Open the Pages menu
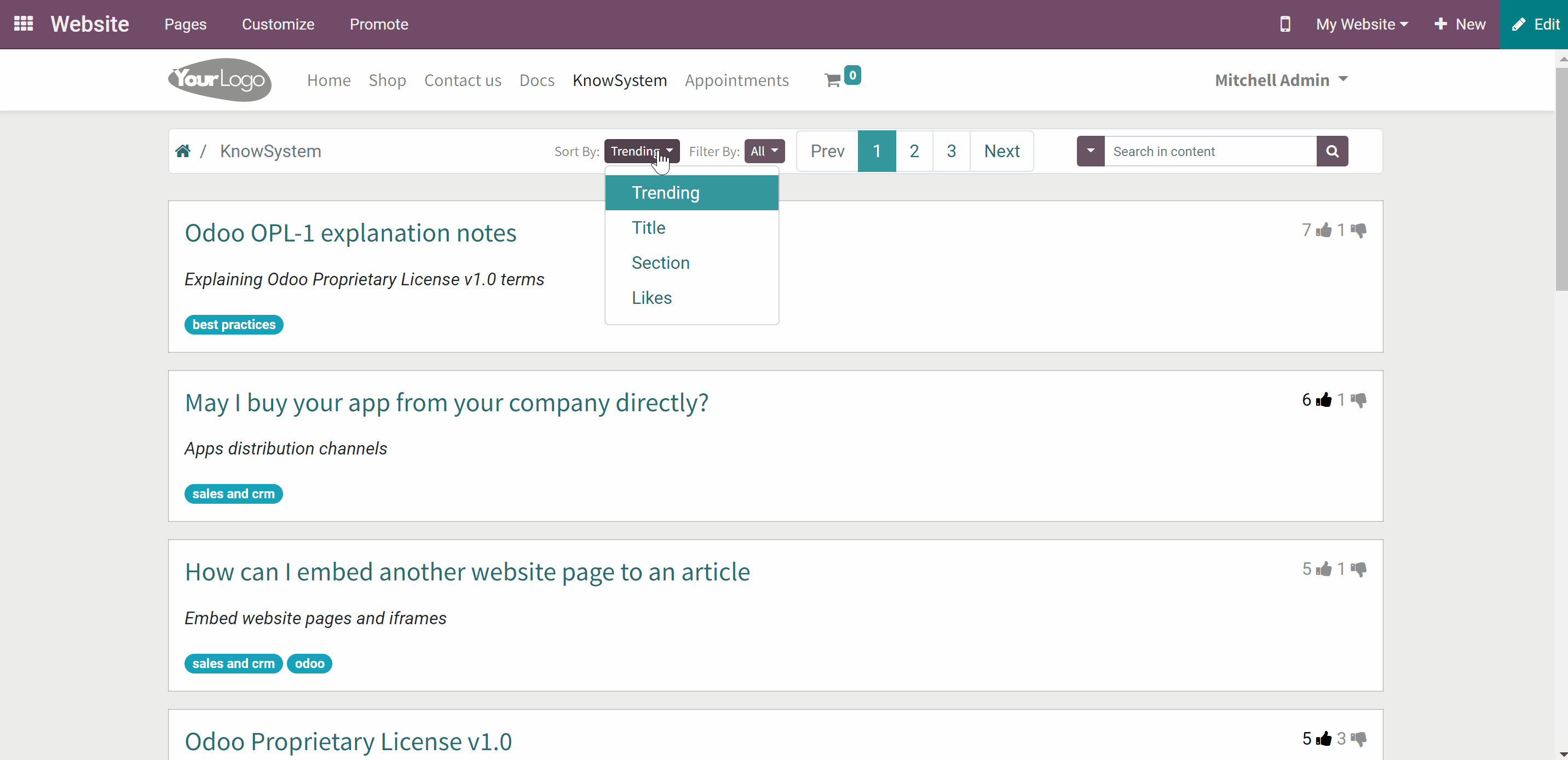The height and width of the screenshot is (760, 1568). (x=185, y=24)
